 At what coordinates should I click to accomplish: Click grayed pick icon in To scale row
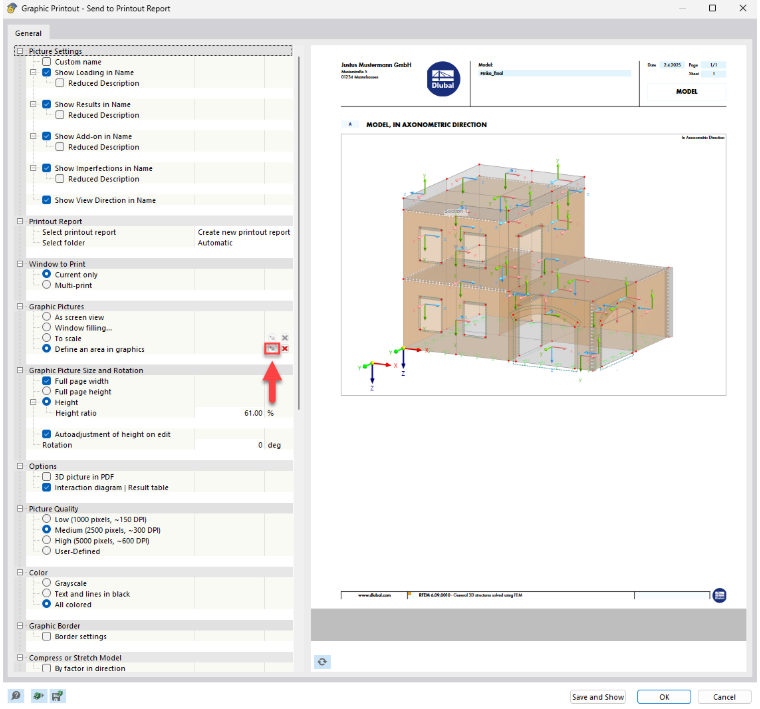(x=272, y=338)
